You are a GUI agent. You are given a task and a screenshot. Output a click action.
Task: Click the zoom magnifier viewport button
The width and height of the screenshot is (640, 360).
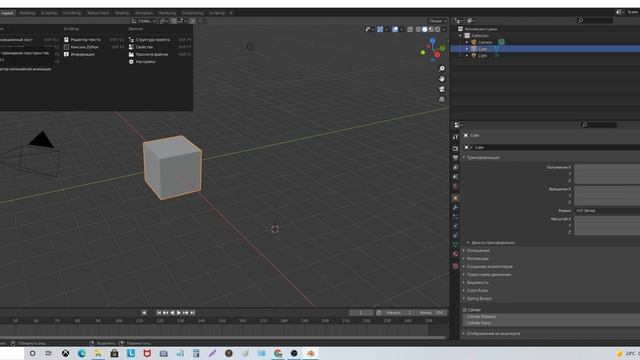442,69
